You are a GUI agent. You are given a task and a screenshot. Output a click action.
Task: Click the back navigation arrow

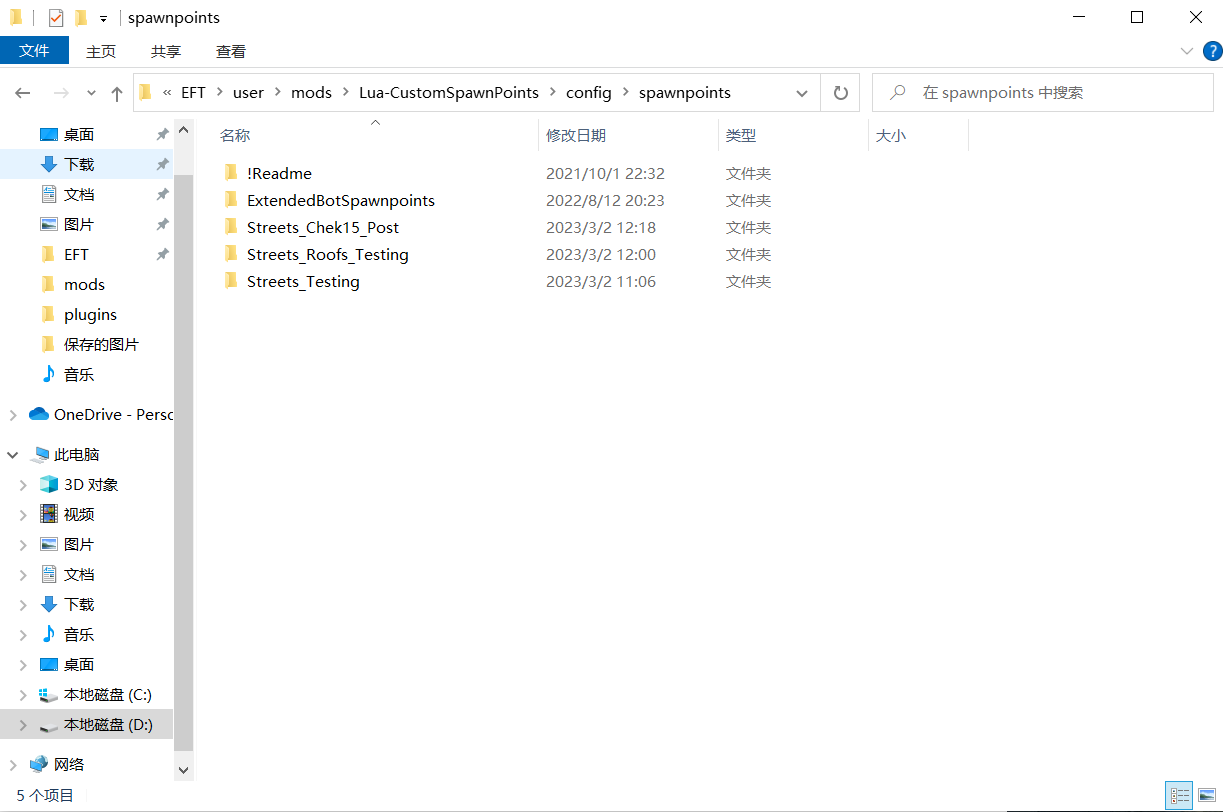[x=22, y=92]
